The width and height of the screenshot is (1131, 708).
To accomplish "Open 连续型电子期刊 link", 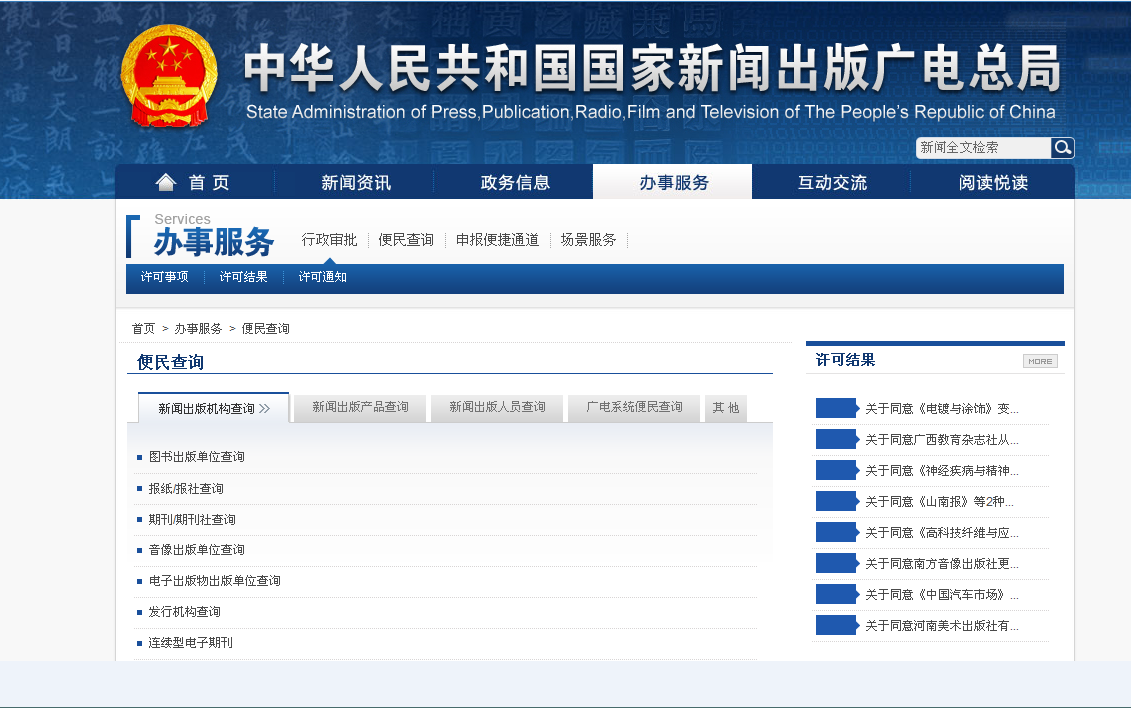I will (x=190, y=643).
